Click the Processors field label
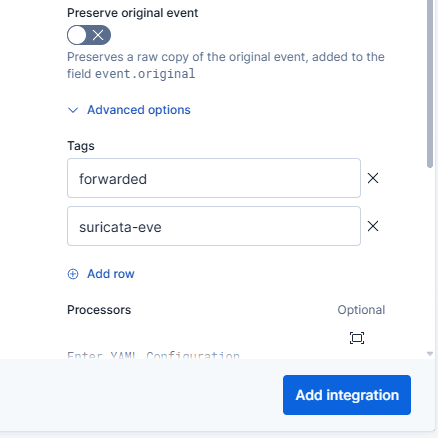The image size is (438, 438). click(99, 310)
